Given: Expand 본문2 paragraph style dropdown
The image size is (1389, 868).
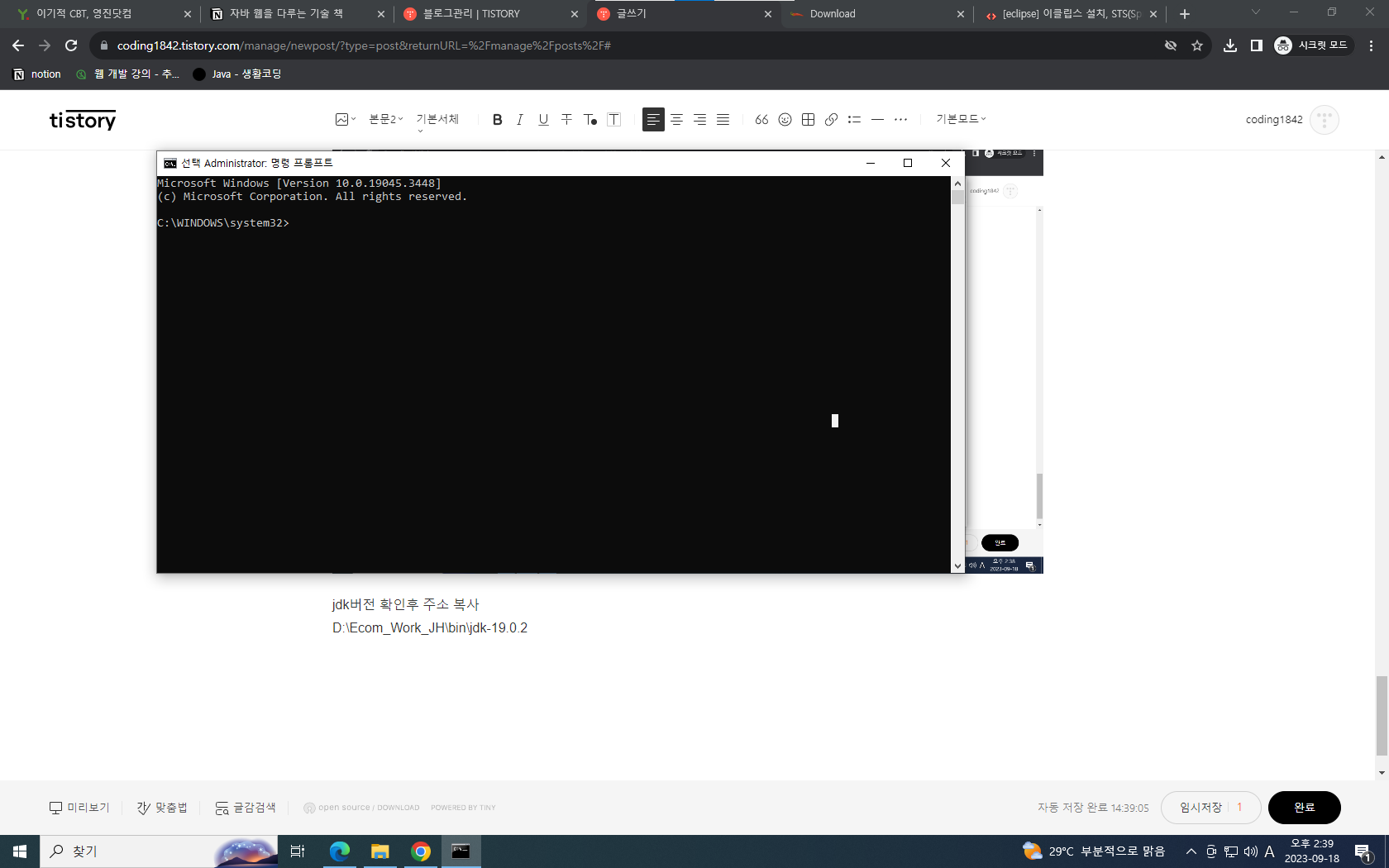Looking at the screenshot, I should [386, 120].
